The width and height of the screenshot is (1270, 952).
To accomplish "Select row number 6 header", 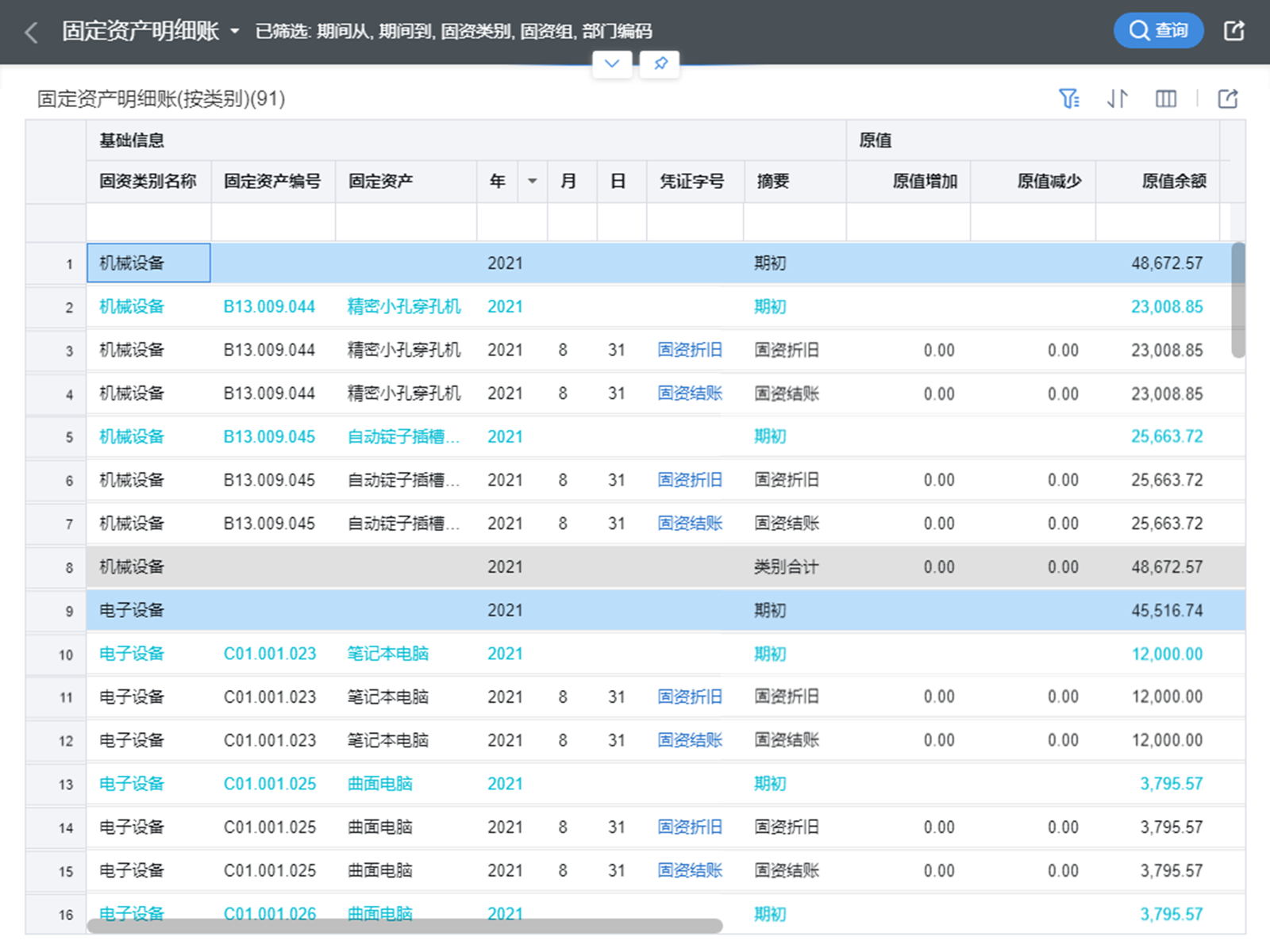I will [56, 481].
